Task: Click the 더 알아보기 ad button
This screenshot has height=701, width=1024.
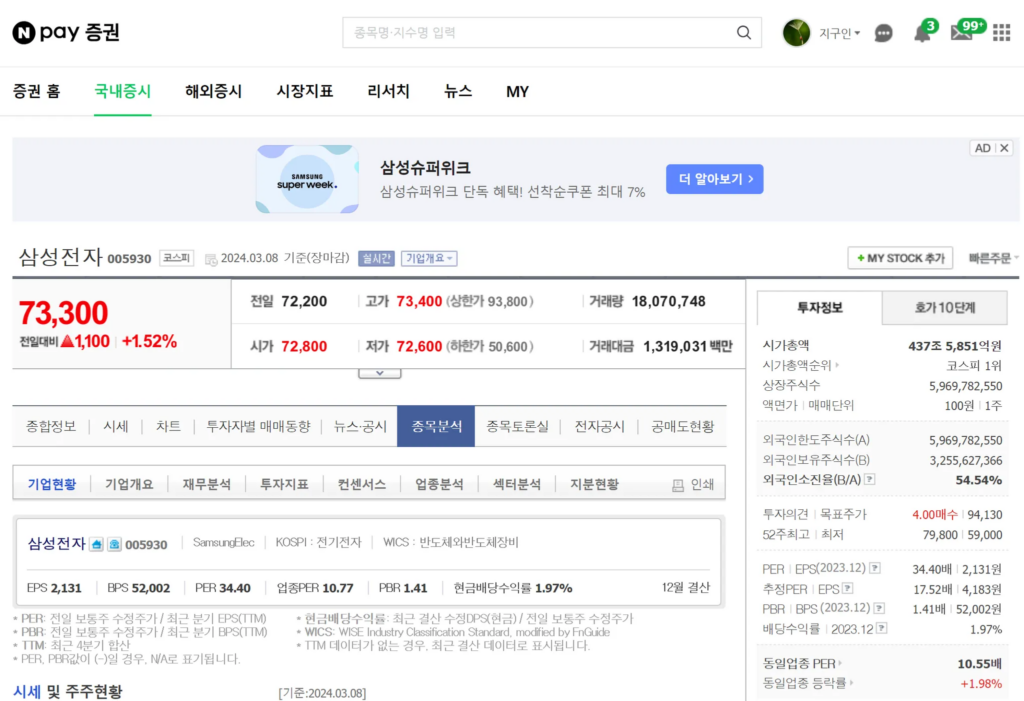Action: (714, 179)
